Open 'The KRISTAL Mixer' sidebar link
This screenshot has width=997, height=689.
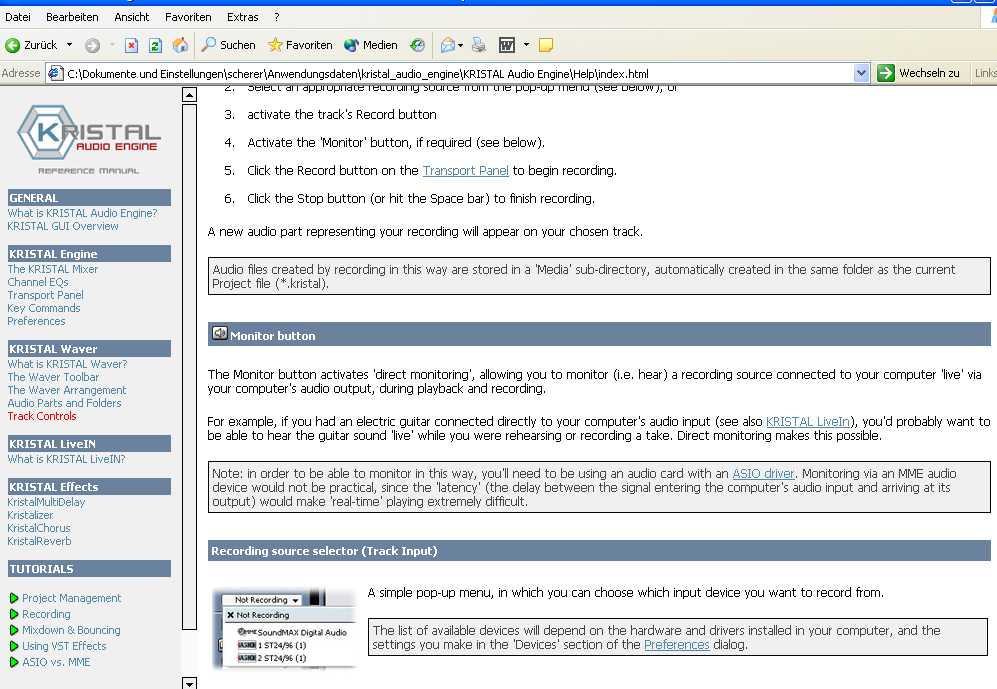(53, 269)
